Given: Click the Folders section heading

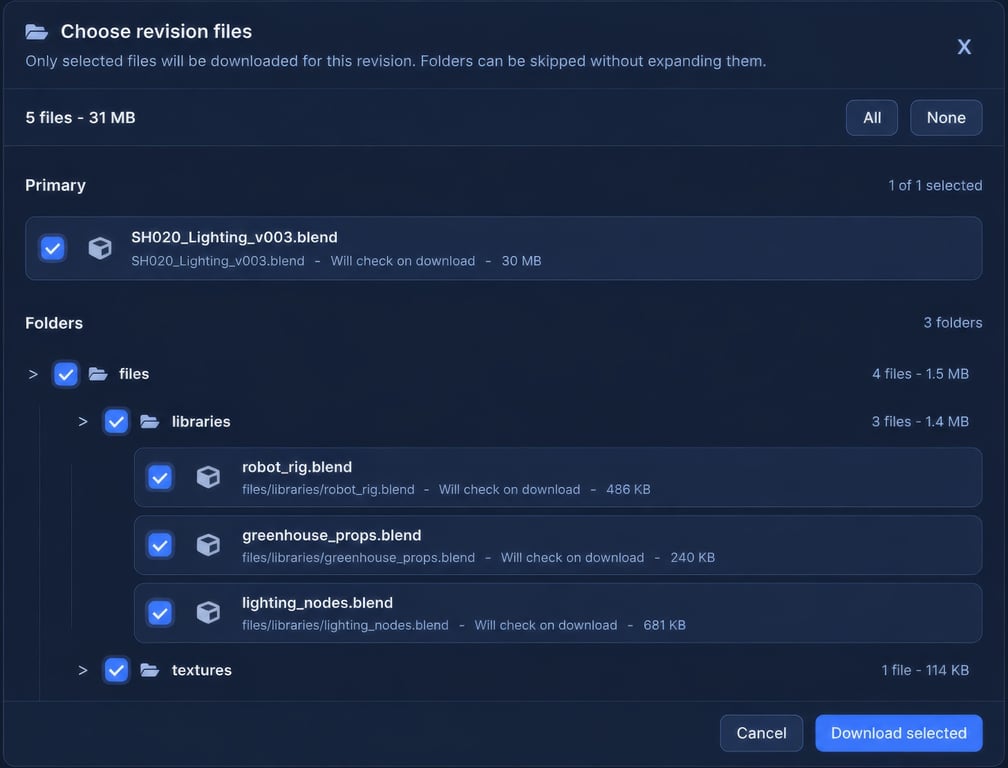Looking at the screenshot, I should (54, 323).
